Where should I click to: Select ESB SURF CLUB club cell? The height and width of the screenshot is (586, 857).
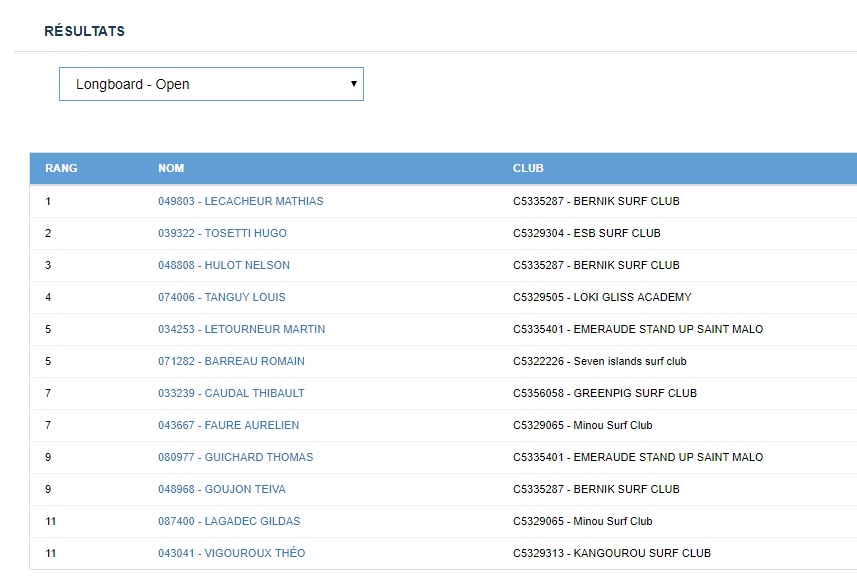pyautogui.click(x=586, y=233)
